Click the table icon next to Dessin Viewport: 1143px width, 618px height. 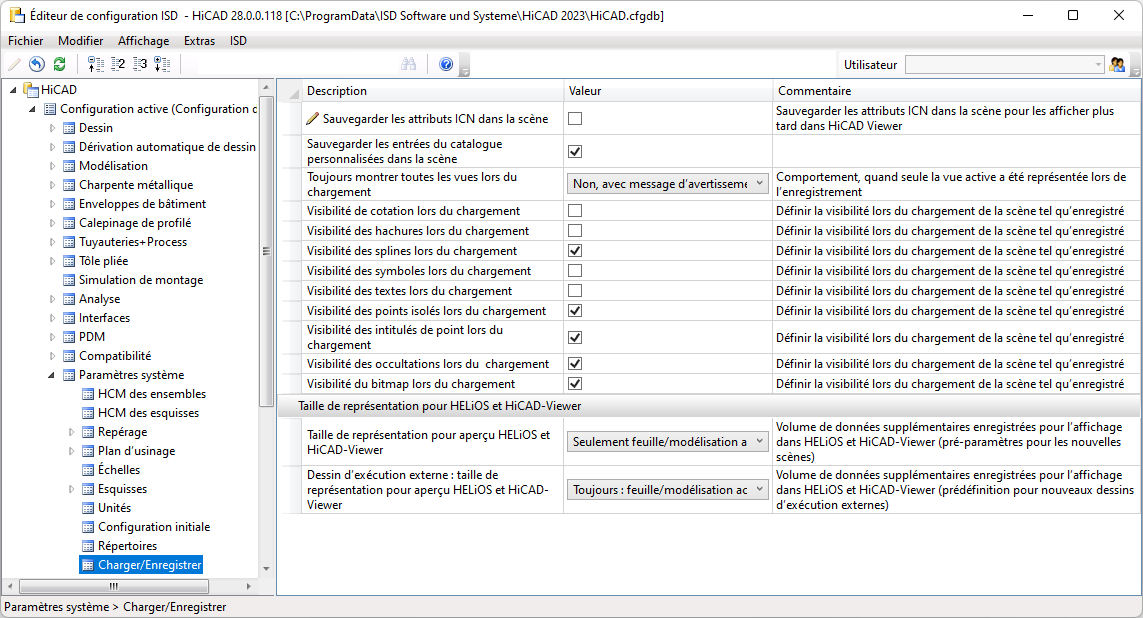tap(69, 128)
